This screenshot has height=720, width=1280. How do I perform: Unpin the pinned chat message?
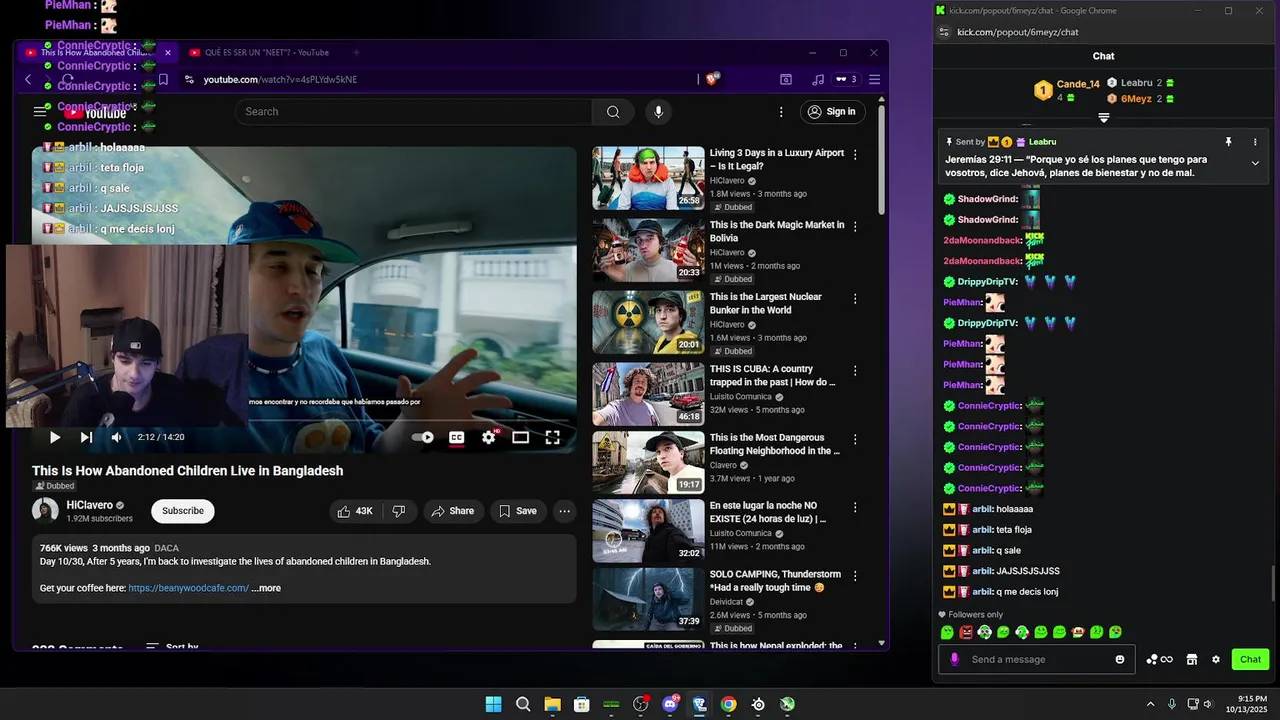point(1229,142)
